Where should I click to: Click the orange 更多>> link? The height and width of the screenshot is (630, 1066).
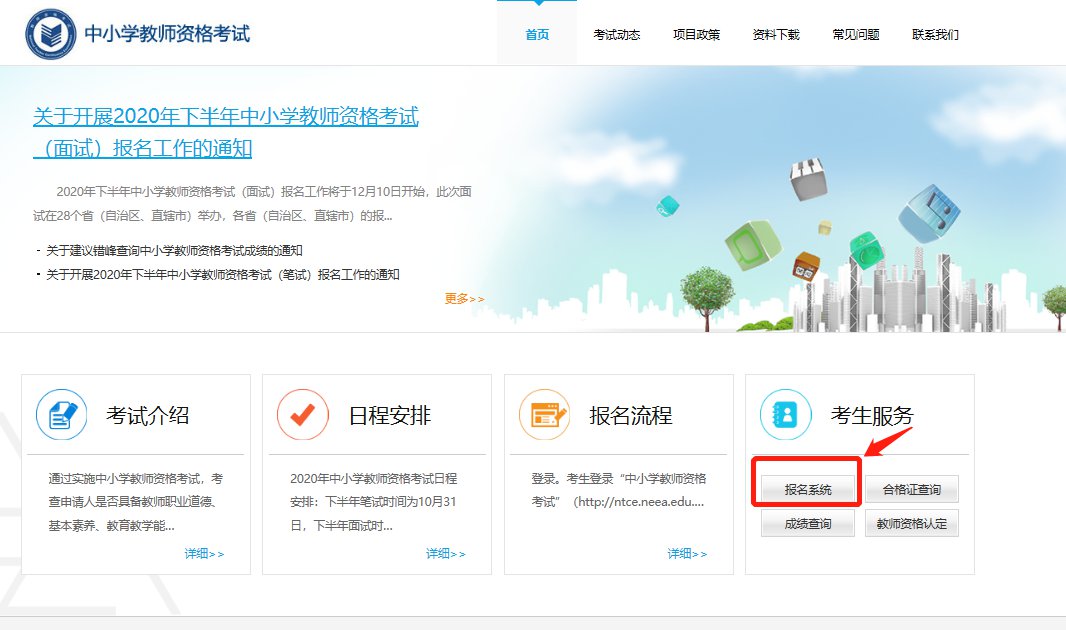tap(464, 298)
